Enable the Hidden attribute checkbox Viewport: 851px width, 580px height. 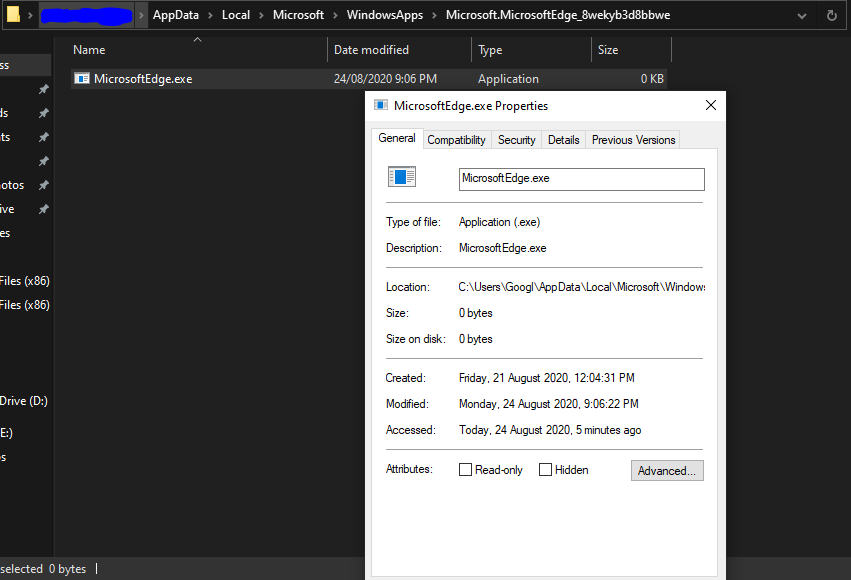pyautogui.click(x=545, y=469)
